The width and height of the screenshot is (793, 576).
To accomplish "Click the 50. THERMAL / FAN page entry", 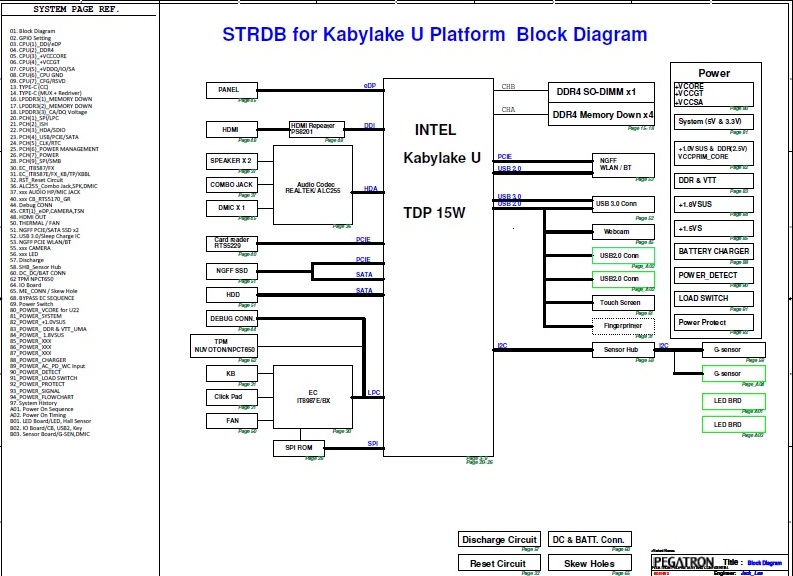I will tap(35, 223).
